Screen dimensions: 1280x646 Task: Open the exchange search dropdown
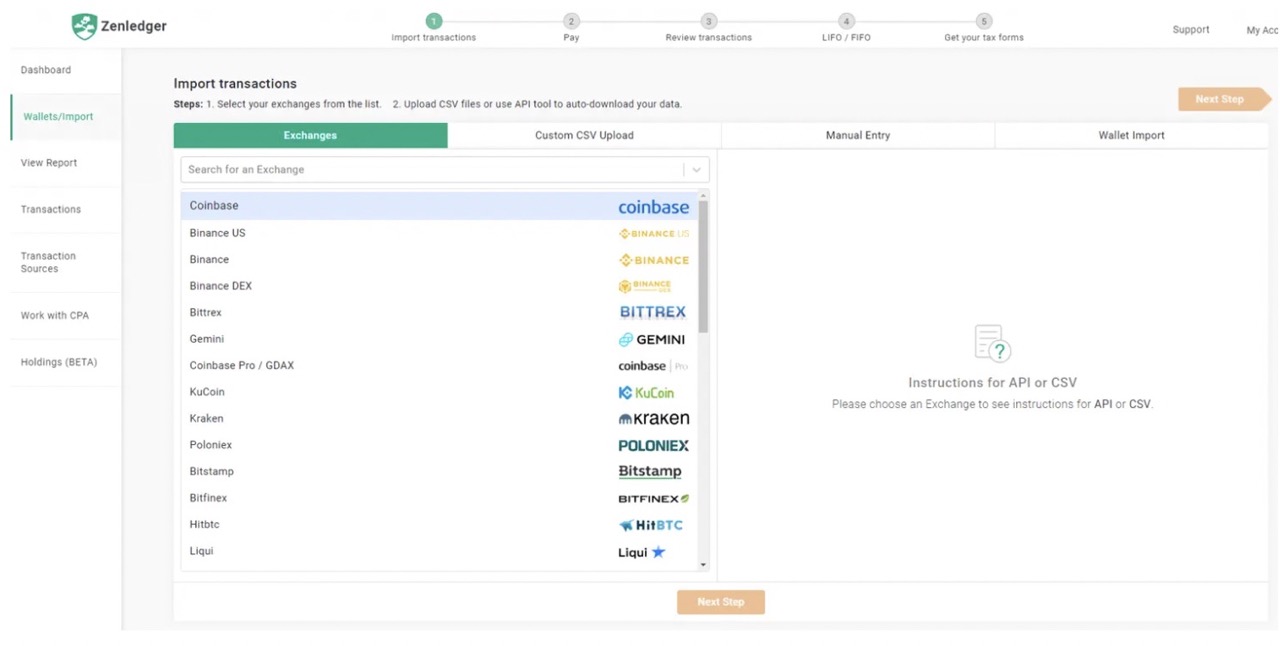tap(696, 169)
